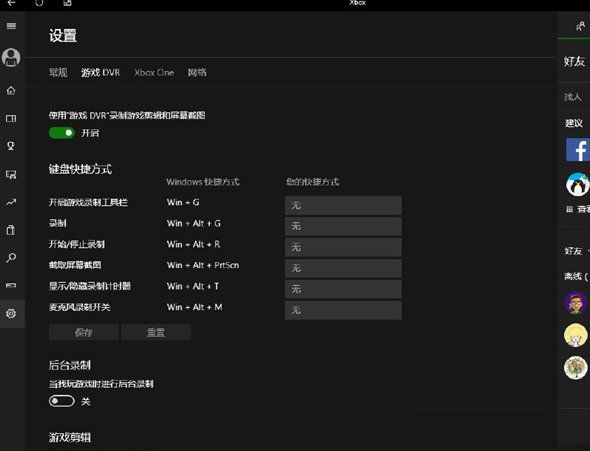
Task: Open the yellow-haired avatar friend
Action: [575, 335]
